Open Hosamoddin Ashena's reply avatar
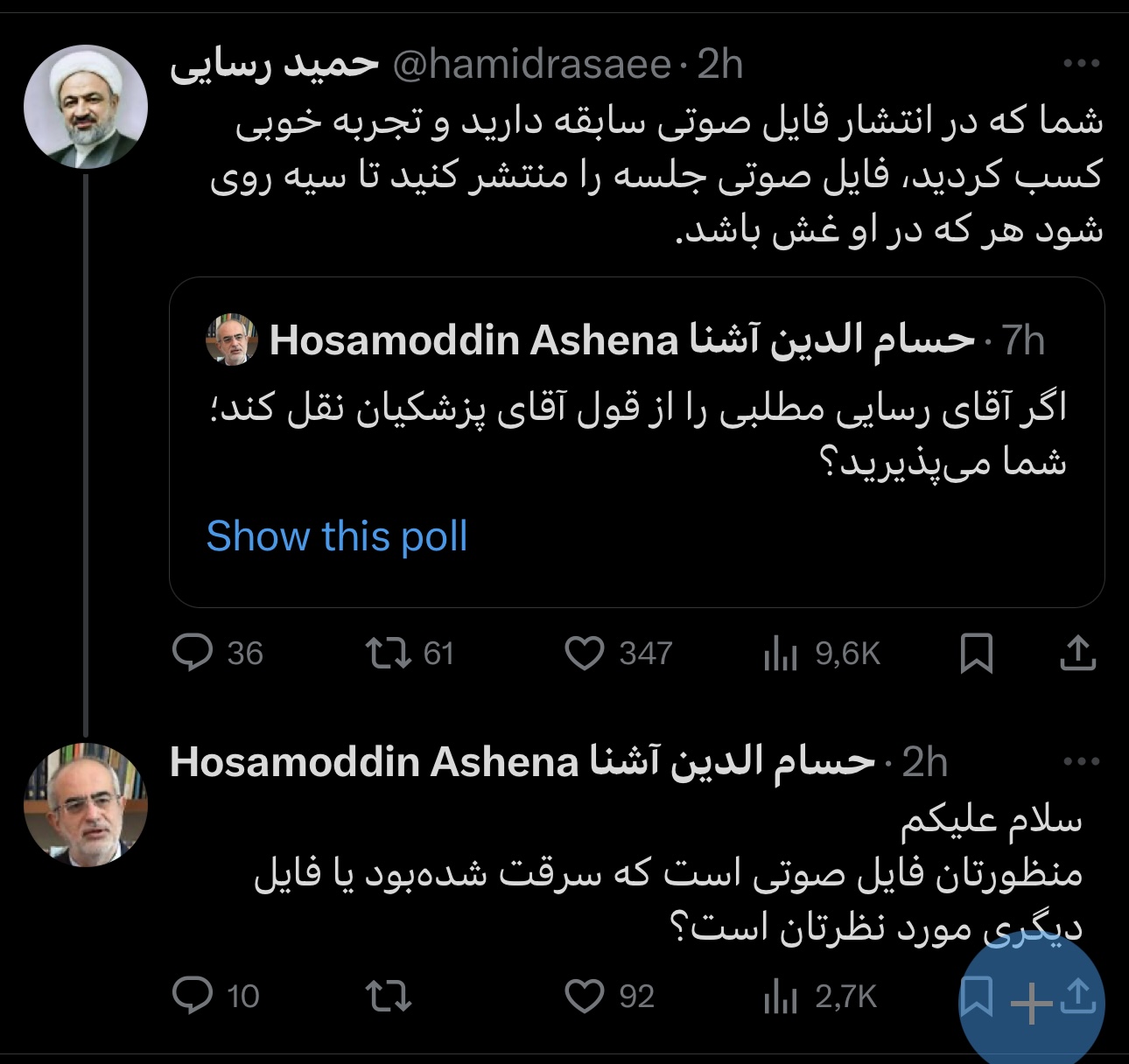 tap(85, 804)
